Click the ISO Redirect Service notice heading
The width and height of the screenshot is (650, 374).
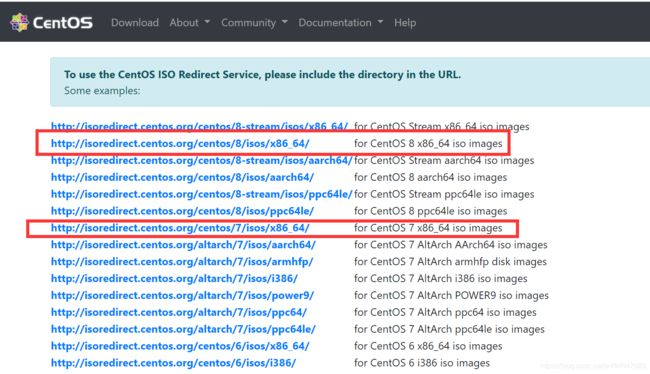262,75
